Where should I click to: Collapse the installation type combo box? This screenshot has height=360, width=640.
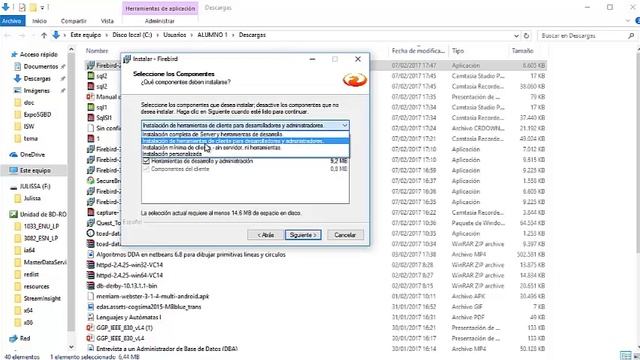[345, 125]
